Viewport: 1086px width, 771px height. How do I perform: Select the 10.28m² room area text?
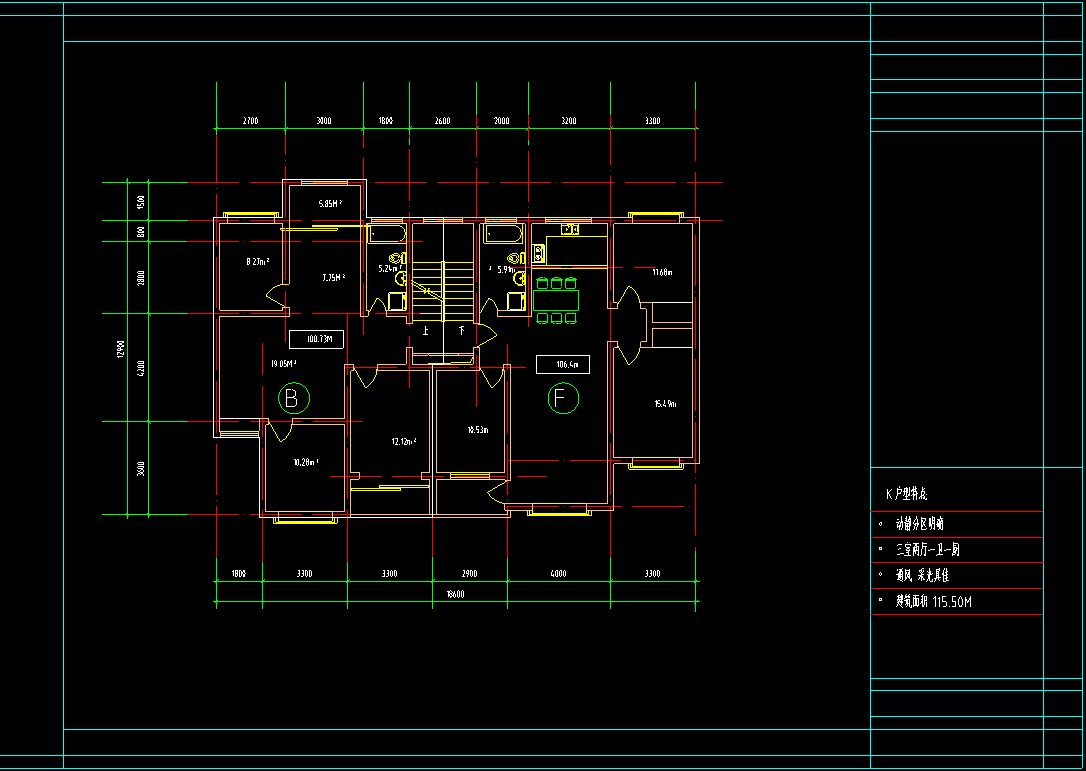coord(305,462)
